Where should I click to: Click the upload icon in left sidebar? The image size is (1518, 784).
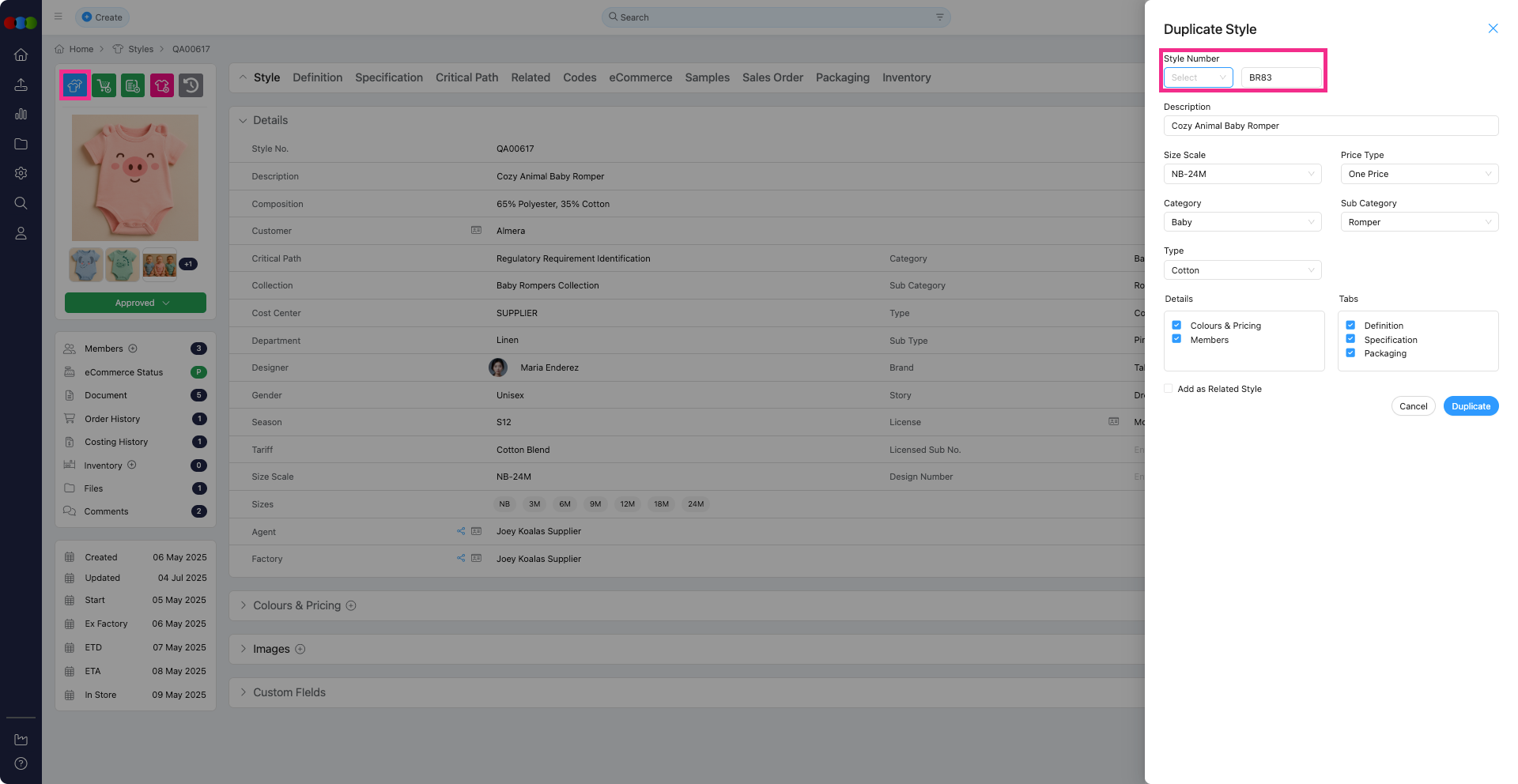21,85
